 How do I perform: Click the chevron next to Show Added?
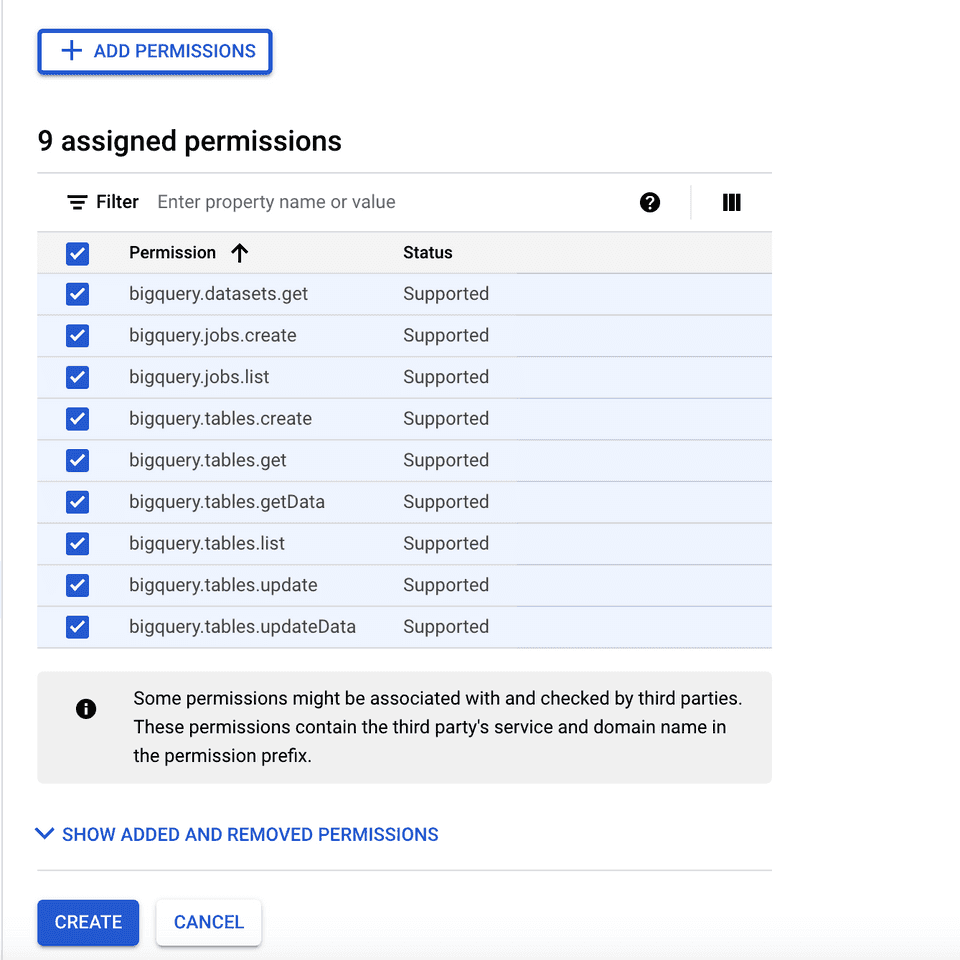pyautogui.click(x=45, y=833)
